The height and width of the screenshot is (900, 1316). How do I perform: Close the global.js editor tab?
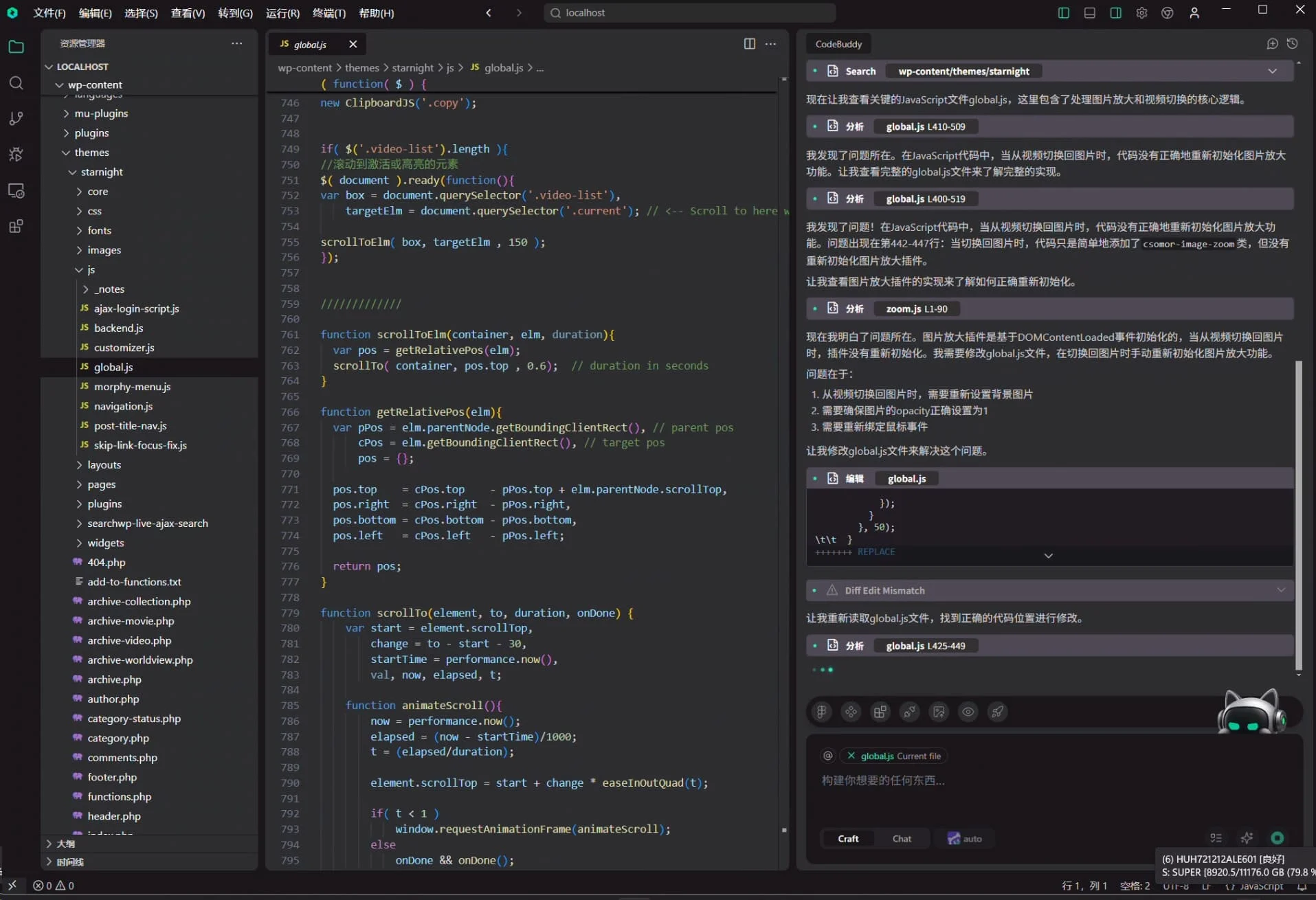353,44
